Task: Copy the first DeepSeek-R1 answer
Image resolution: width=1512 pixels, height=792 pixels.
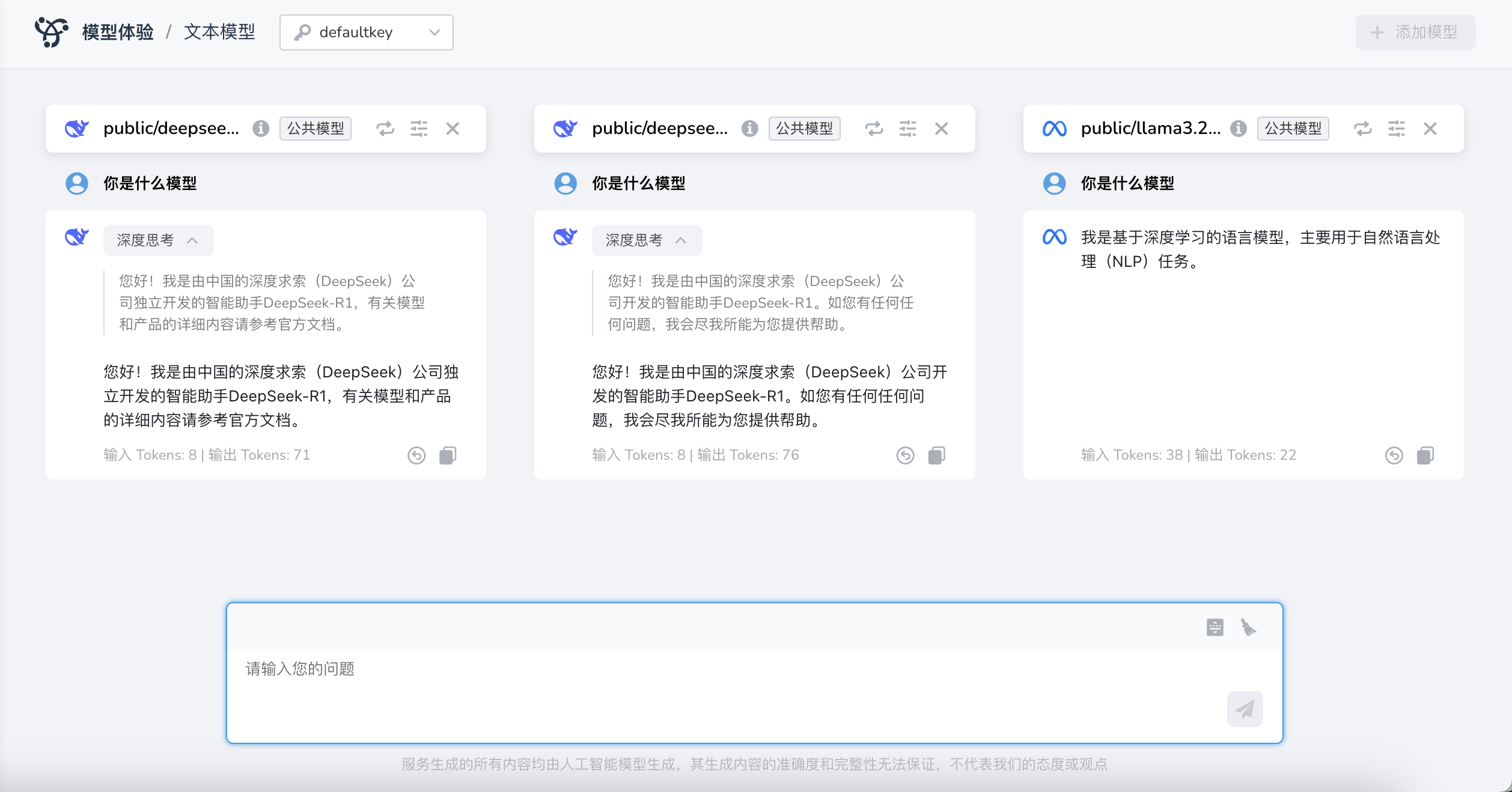Action: pyautogui.click(x=448, y=455)
